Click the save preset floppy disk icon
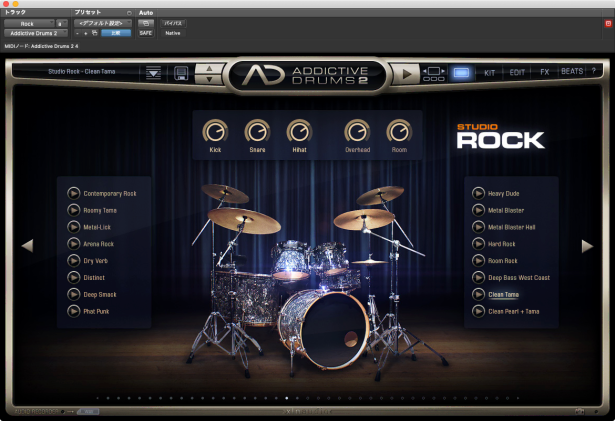The height and width of the screenshot is (421, 615). [180, 73]
